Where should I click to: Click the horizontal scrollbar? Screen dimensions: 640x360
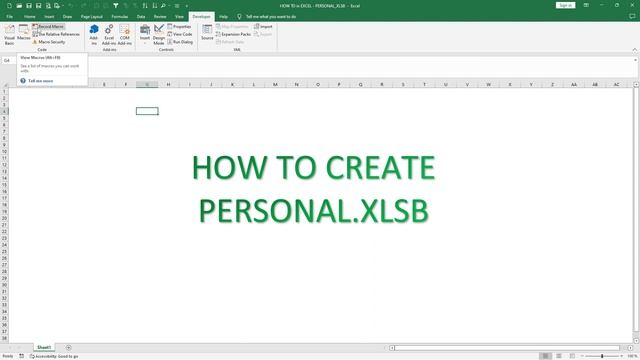coord(507,348)
